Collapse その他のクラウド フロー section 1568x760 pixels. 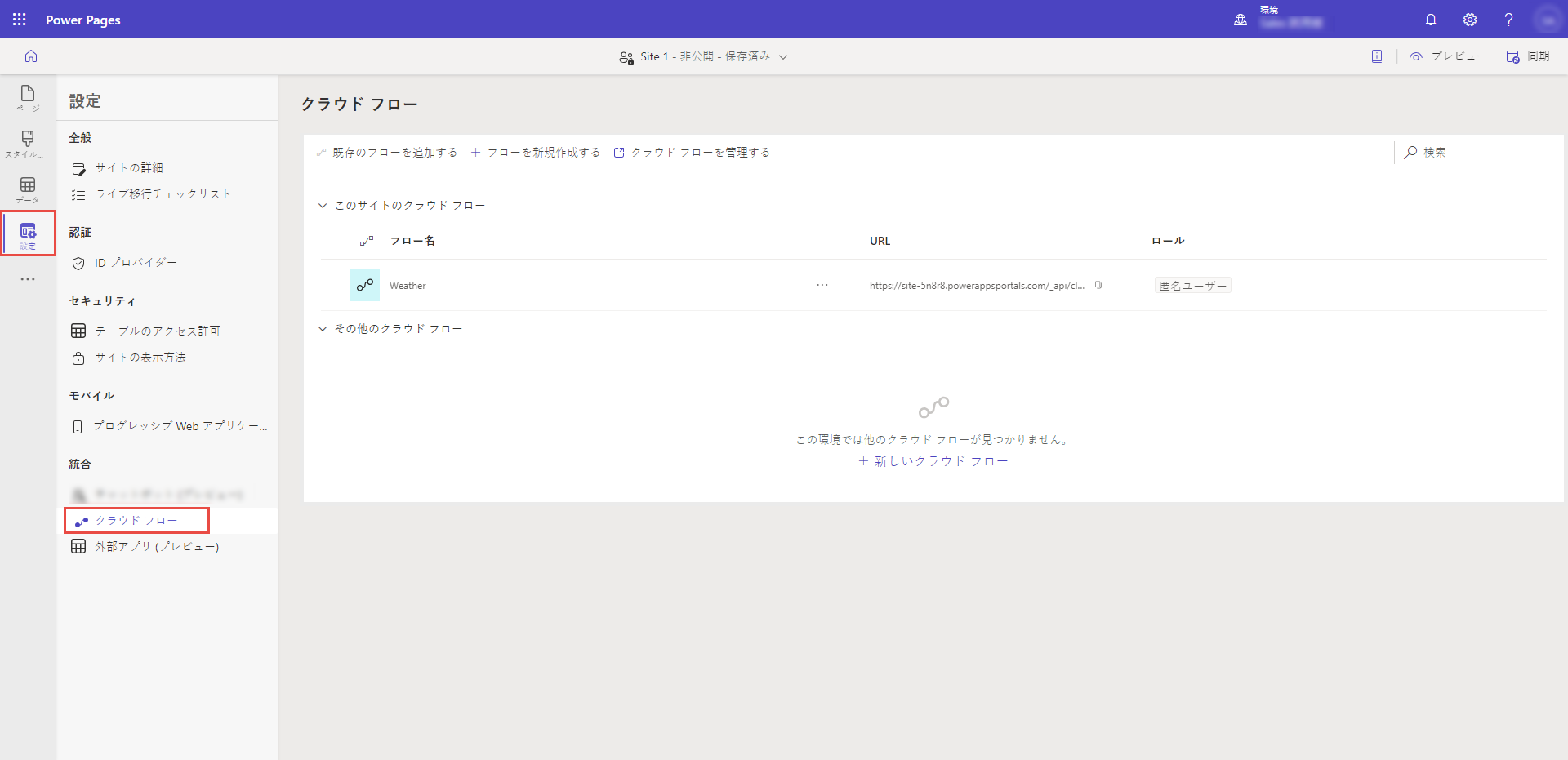322,329
